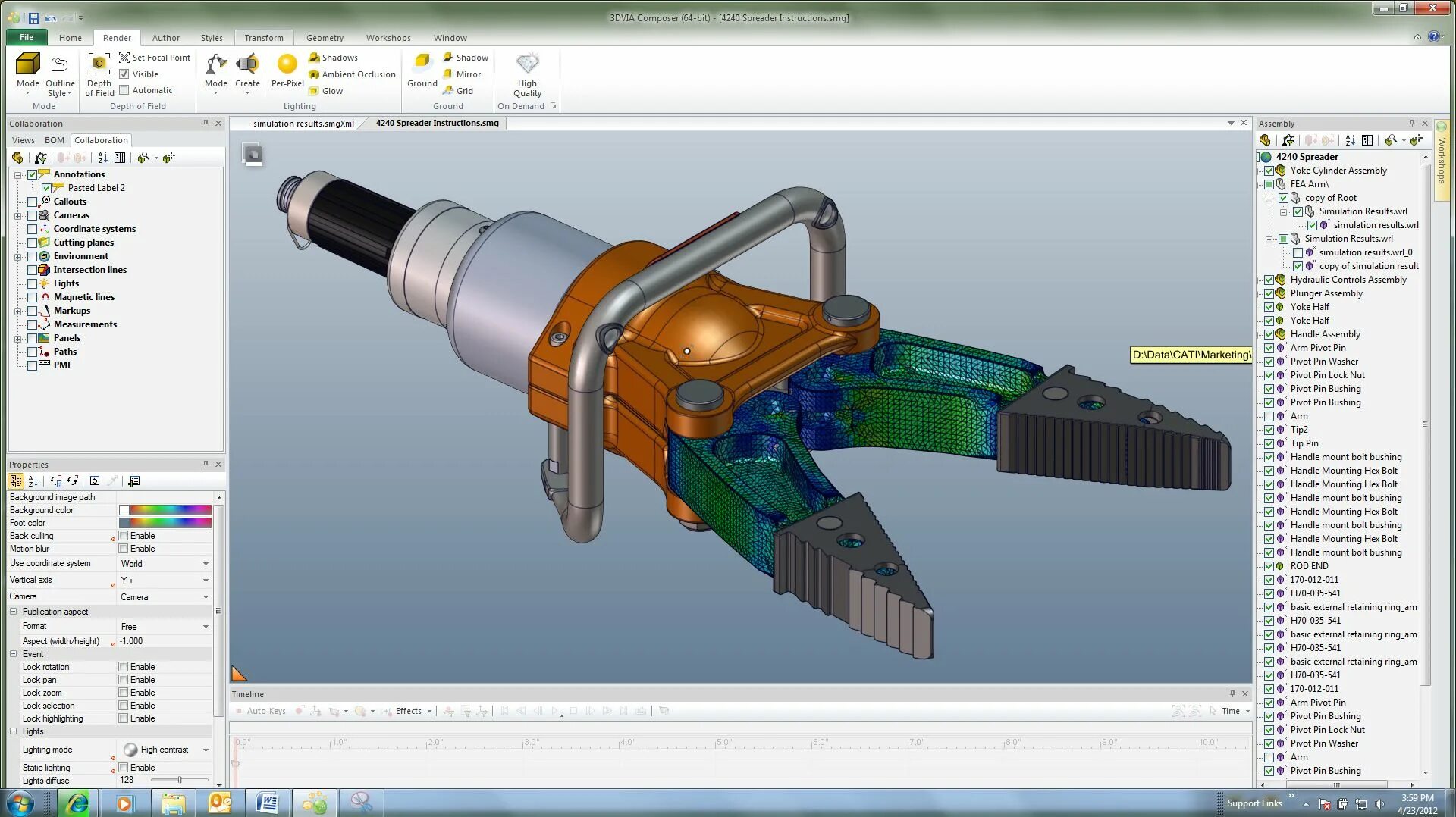The image size is (1456, 817).
Task: Expand the Cameras tree node
Action: [17, 215]
